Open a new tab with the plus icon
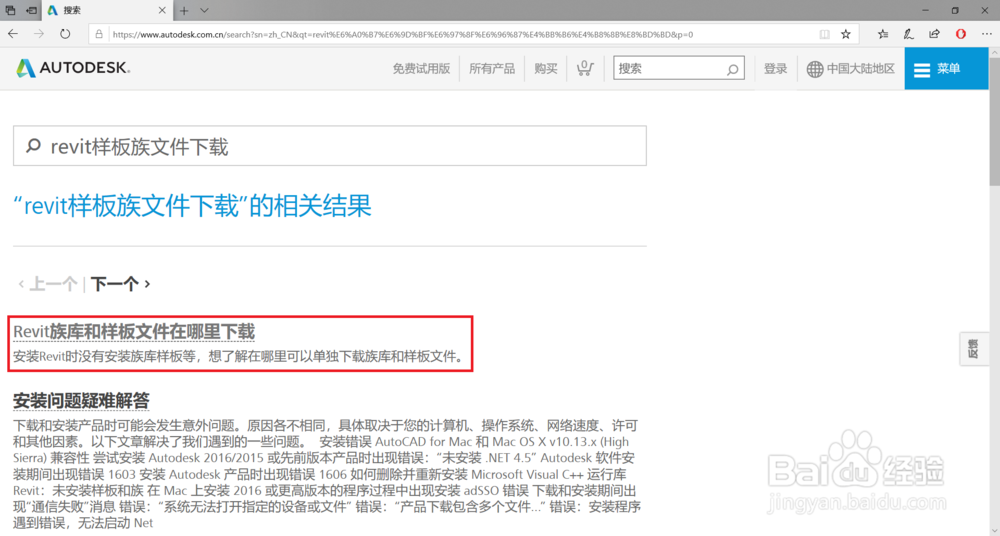 click(x=184, y=11)
